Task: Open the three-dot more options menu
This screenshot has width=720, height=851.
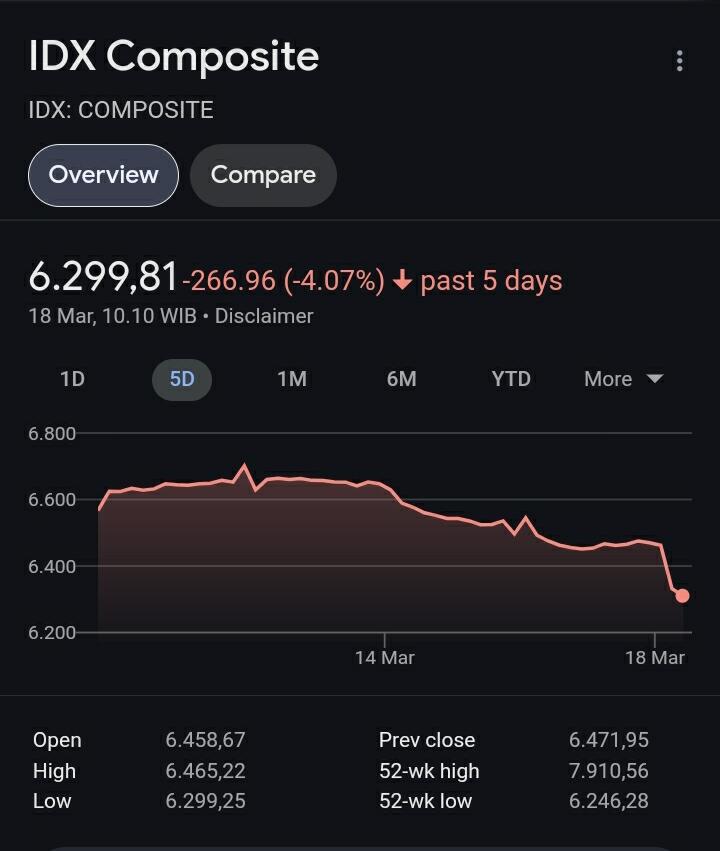Action: click(679, 60)
